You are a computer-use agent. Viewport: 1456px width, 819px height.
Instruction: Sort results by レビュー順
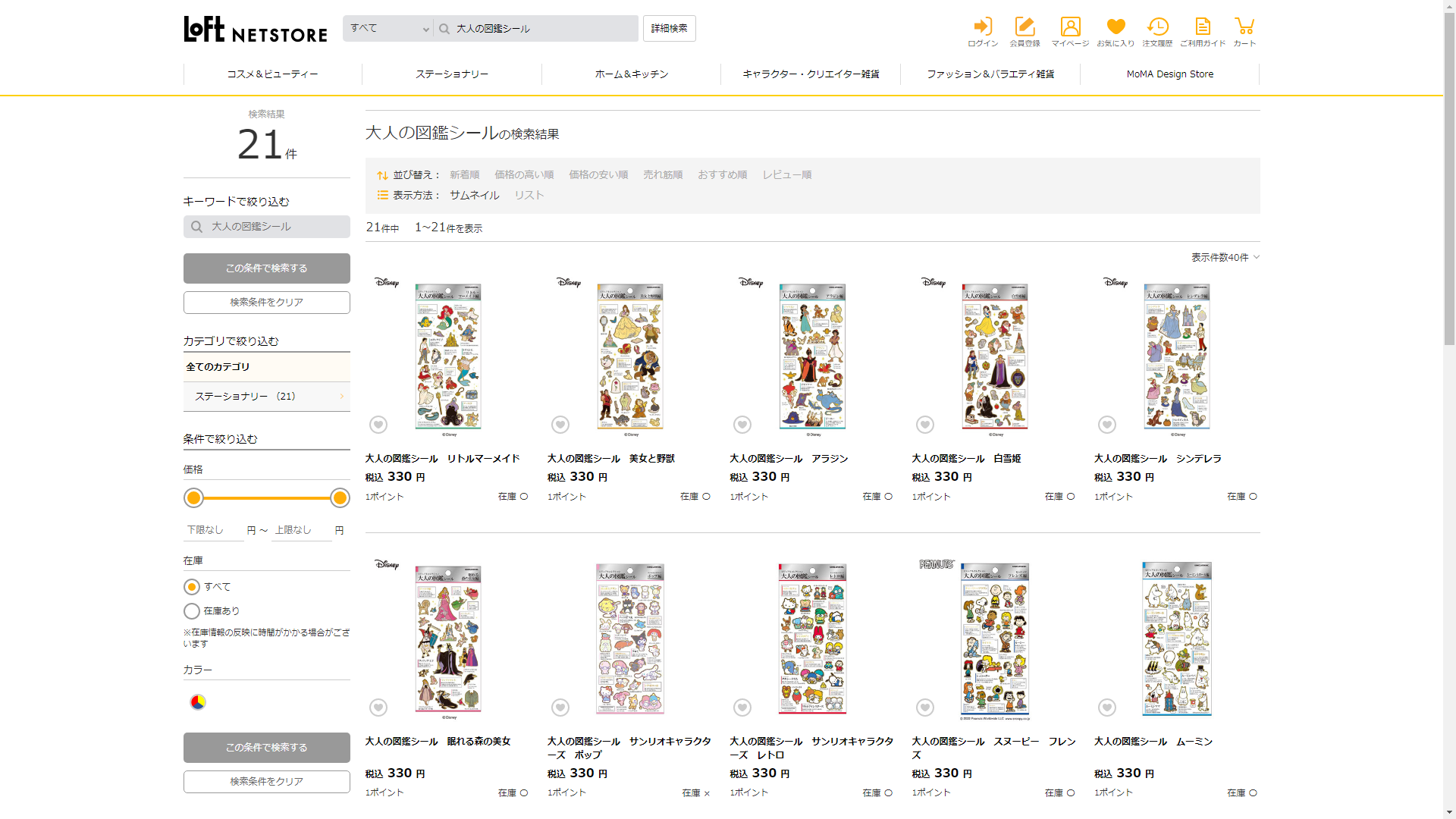tap(787, 174)
